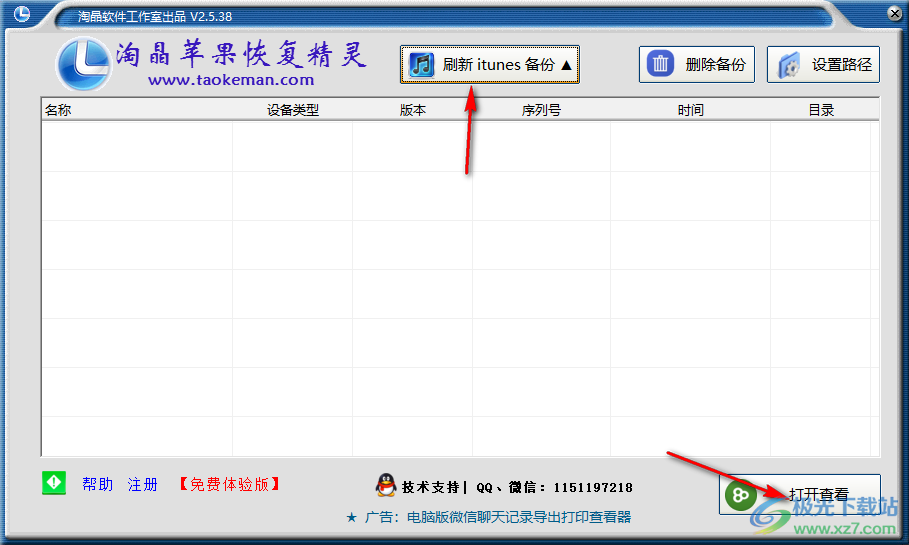Click the 打开查看 open and view button
The width and height of the screenshot is (909, 545).
coord(799,494)
